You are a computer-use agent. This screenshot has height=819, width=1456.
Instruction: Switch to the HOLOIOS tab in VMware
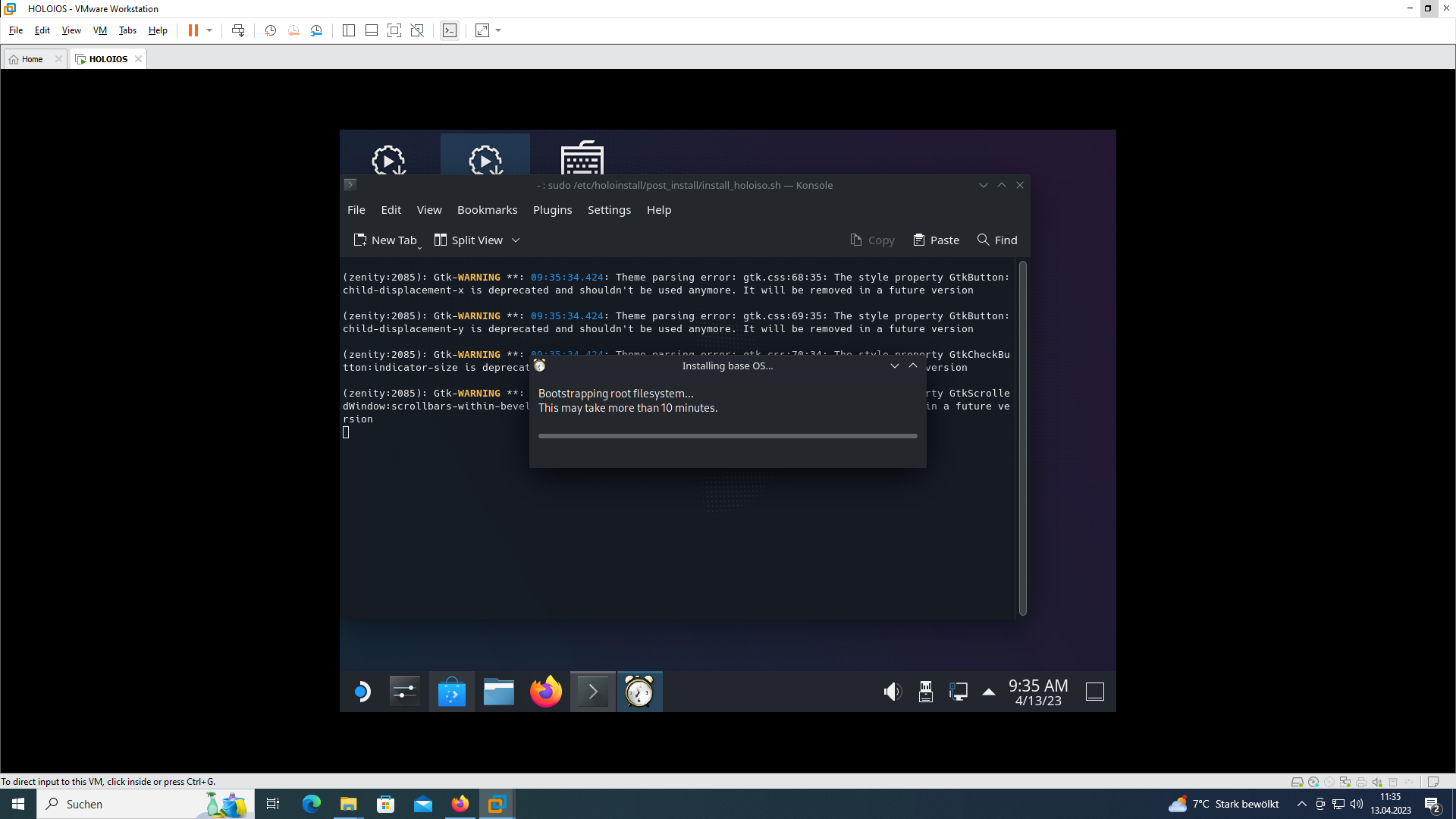(x=107, y=58)
